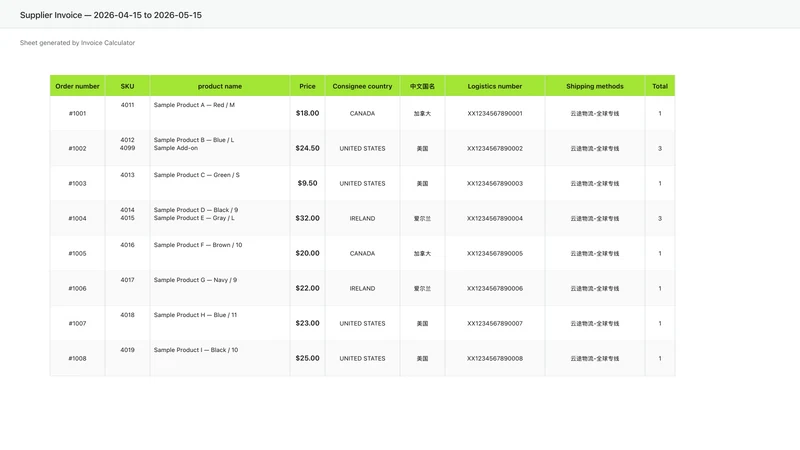Select order number #1002 cell

tap(78, 148)
